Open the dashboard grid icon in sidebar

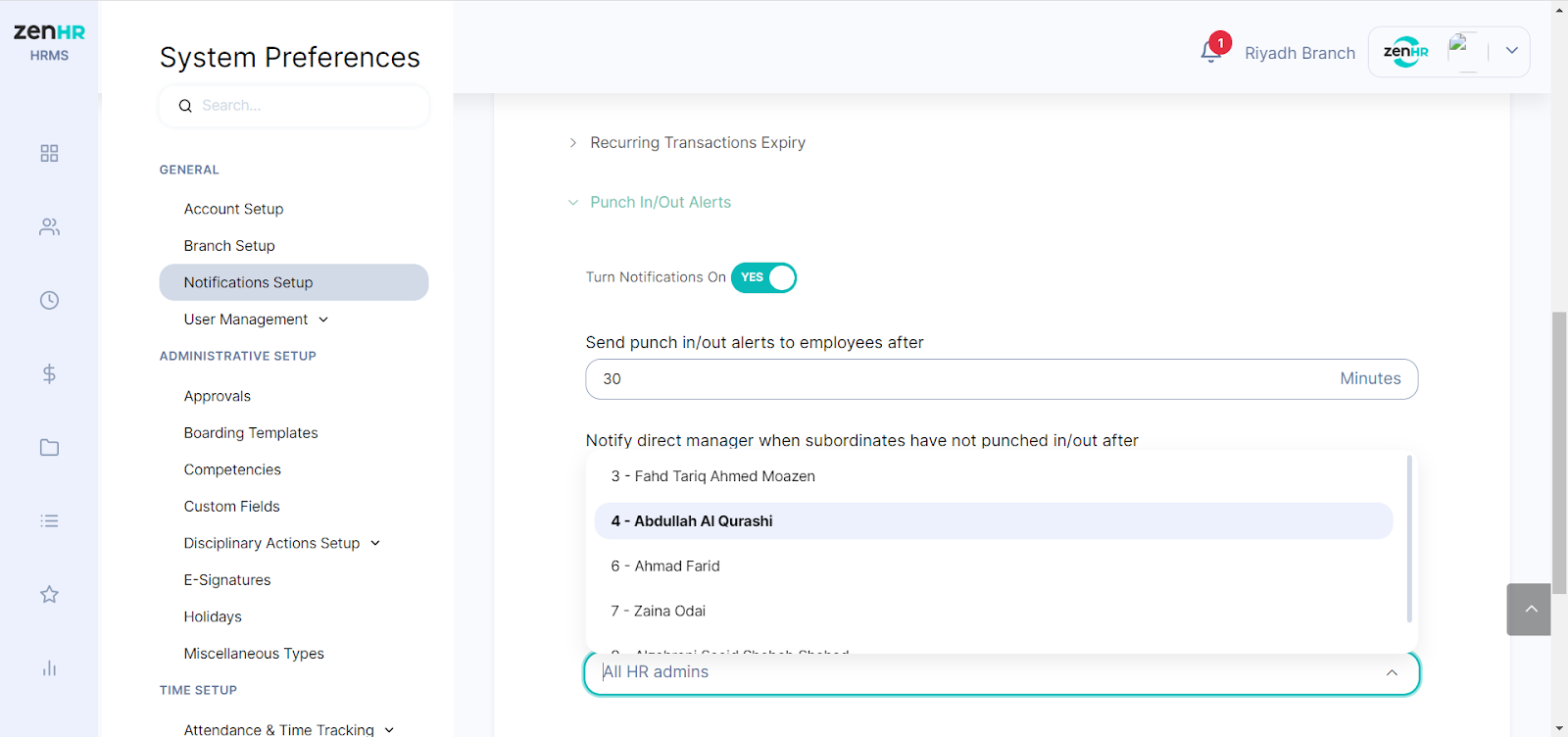(x=49, y=154)
